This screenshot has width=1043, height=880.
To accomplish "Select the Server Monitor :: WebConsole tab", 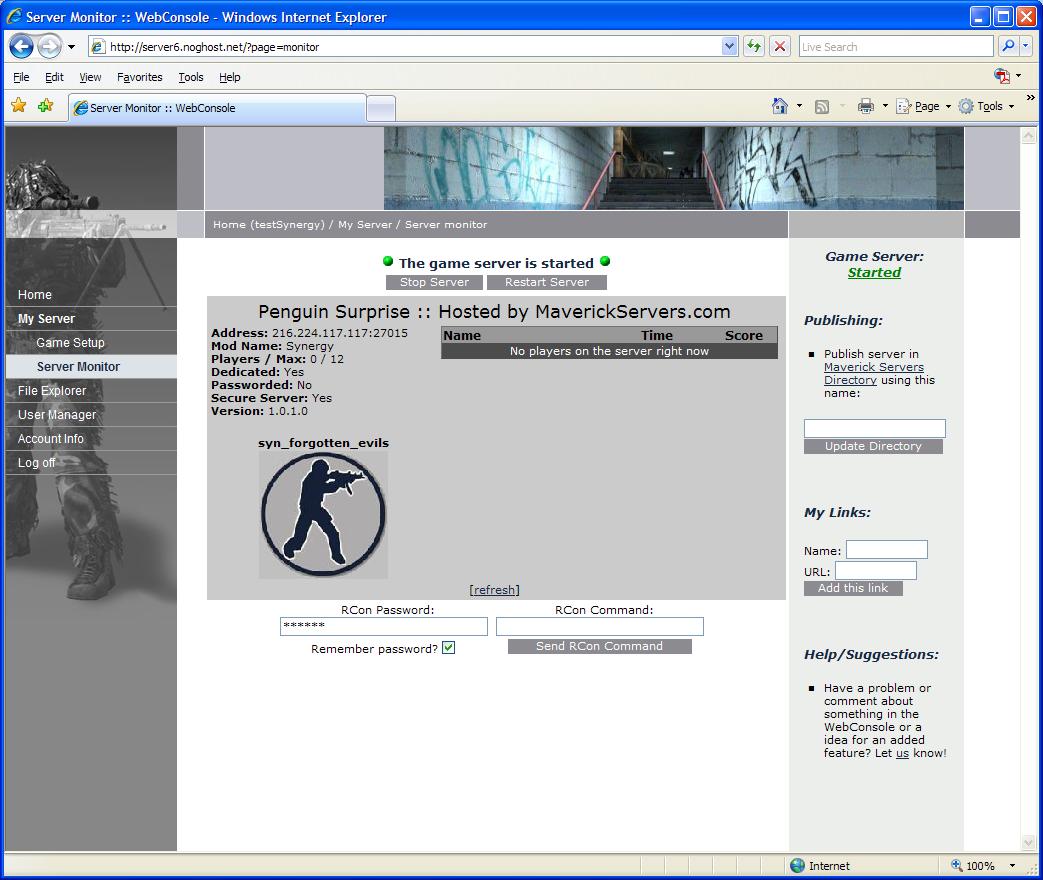I will click(218, 108).
